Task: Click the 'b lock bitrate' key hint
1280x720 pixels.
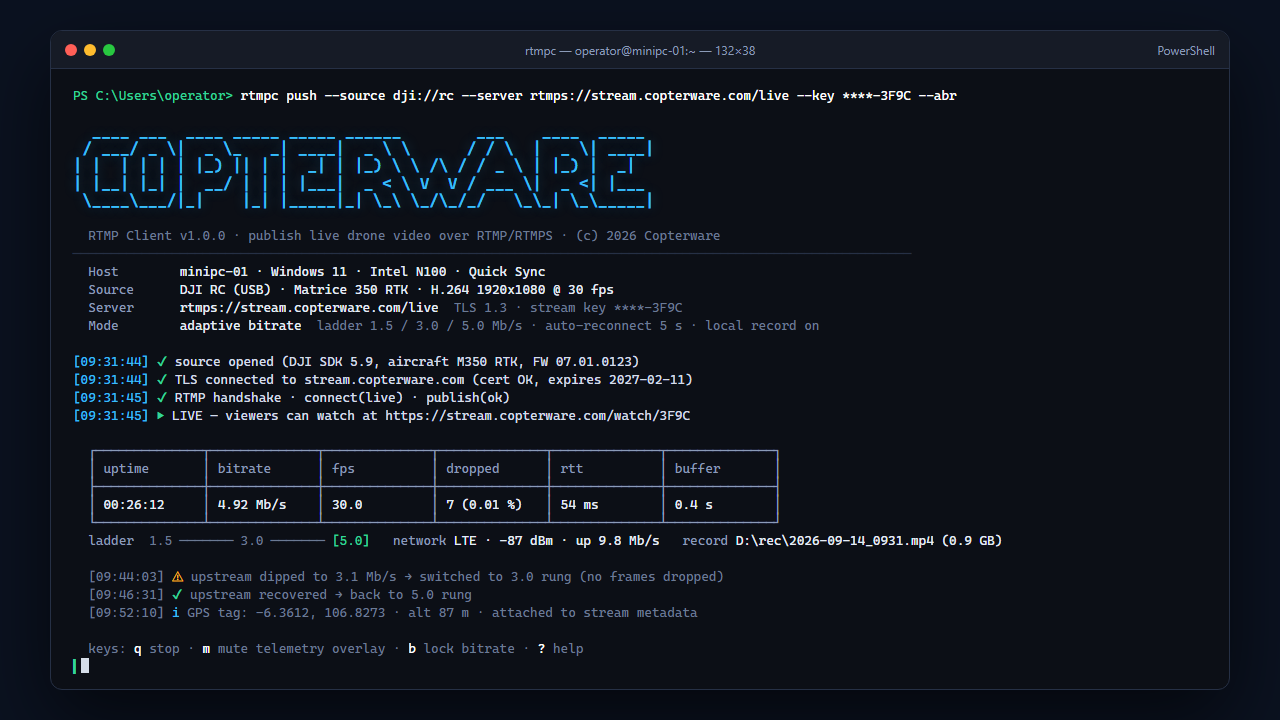Action: [x=461, y=649]
